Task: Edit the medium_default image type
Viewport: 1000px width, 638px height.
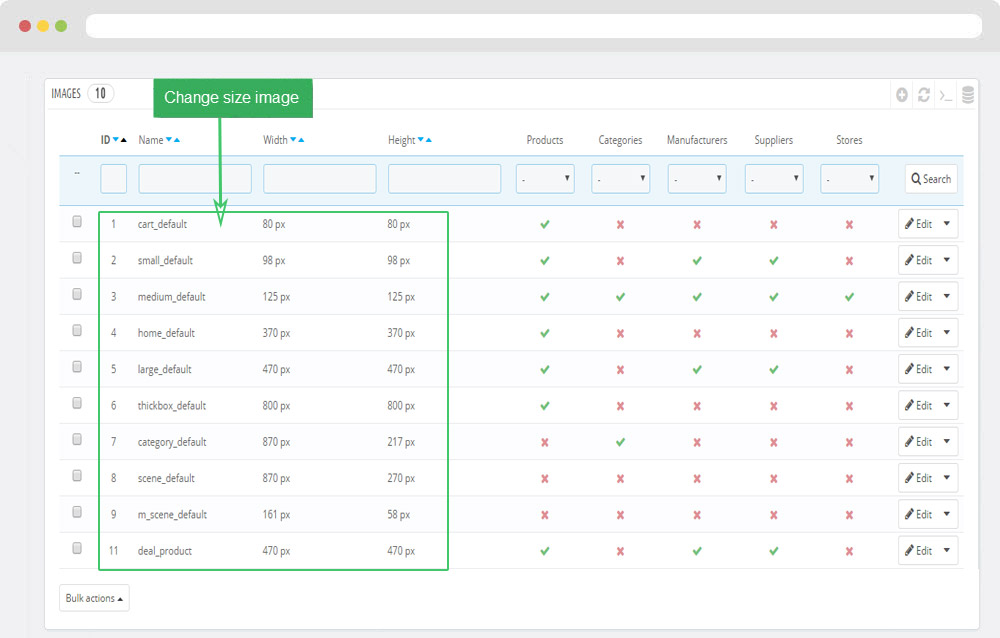Action: click(x=918, y=297)
